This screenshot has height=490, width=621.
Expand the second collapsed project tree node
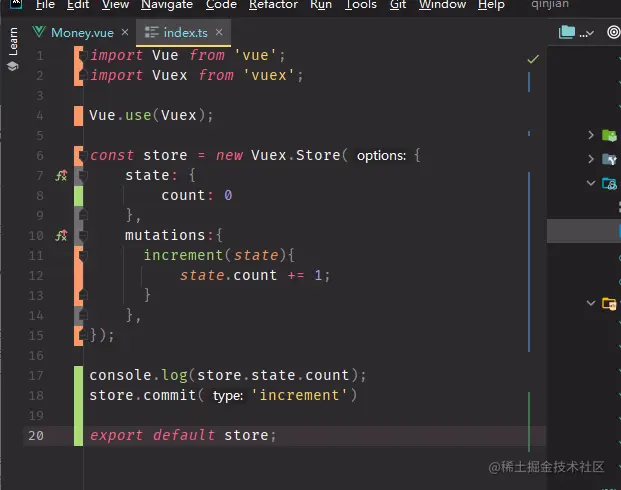[591, 159]
